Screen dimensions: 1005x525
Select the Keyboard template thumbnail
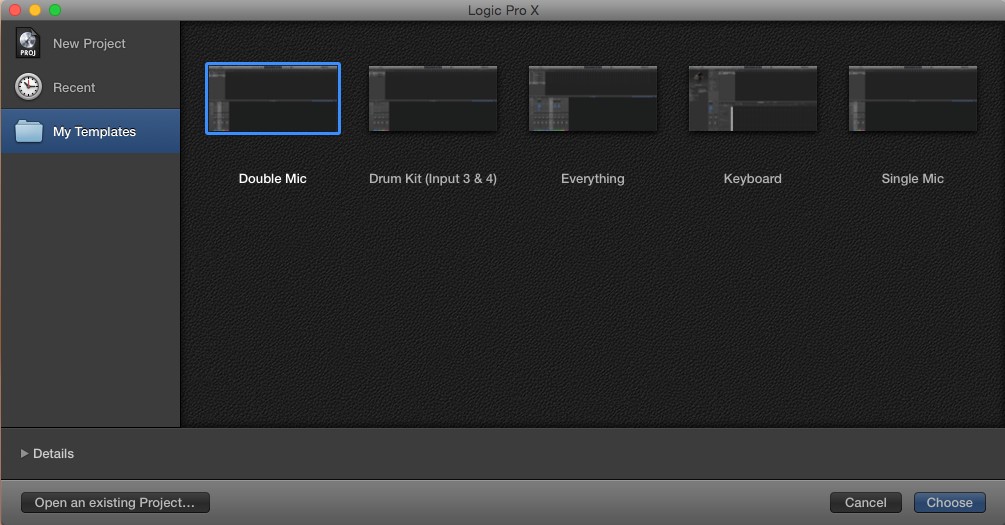(x=753, y=99)
